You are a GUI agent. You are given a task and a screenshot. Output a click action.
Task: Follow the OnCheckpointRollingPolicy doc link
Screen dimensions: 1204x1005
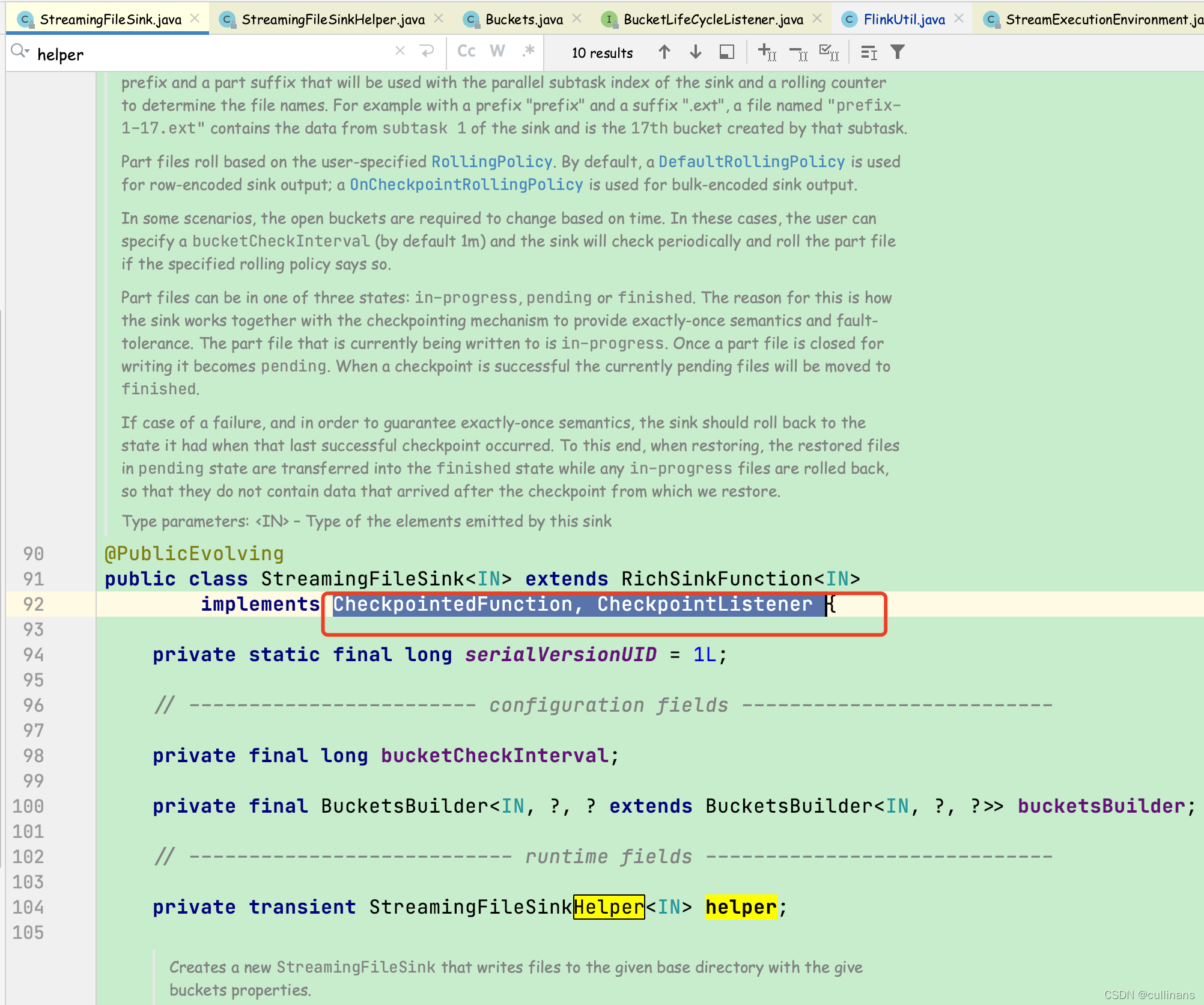point(466,185)
